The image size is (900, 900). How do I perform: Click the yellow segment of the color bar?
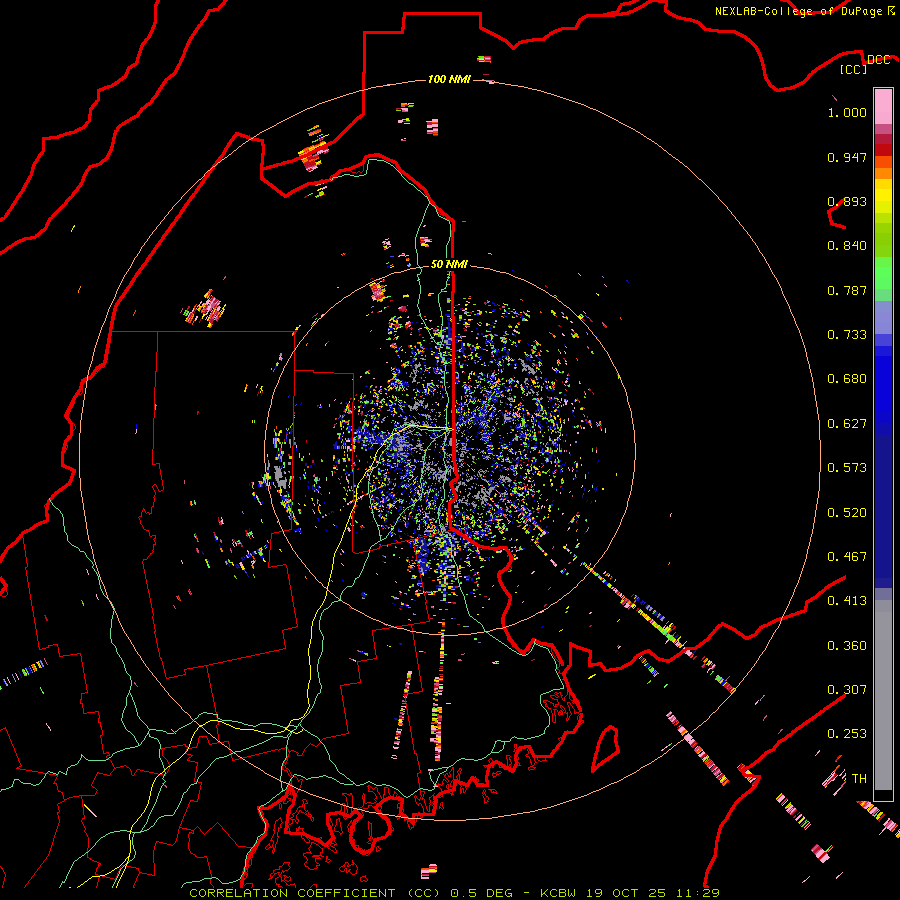883,197
